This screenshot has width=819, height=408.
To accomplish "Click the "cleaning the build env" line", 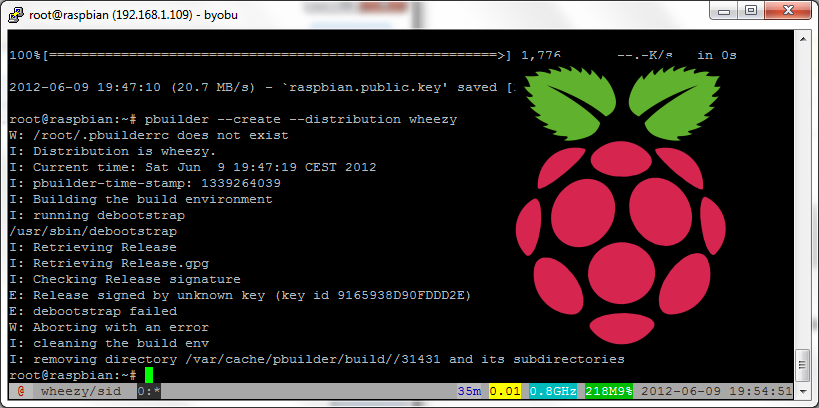I will [109, 344].
